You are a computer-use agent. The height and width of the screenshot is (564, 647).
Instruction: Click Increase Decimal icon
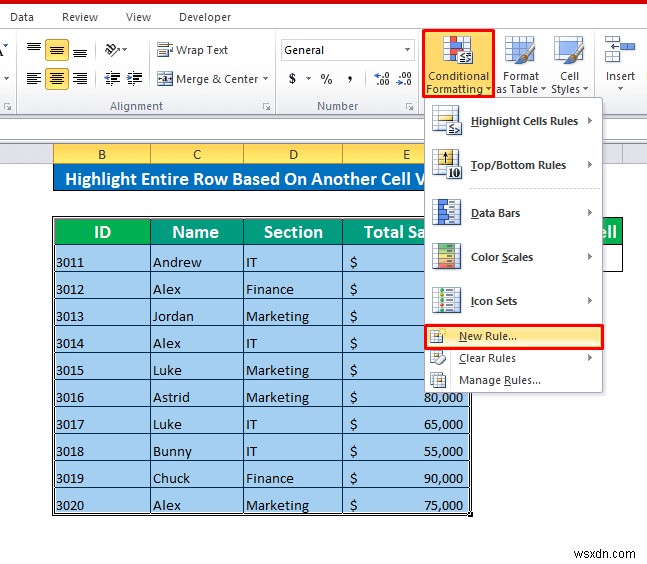[x=381, y=78]
